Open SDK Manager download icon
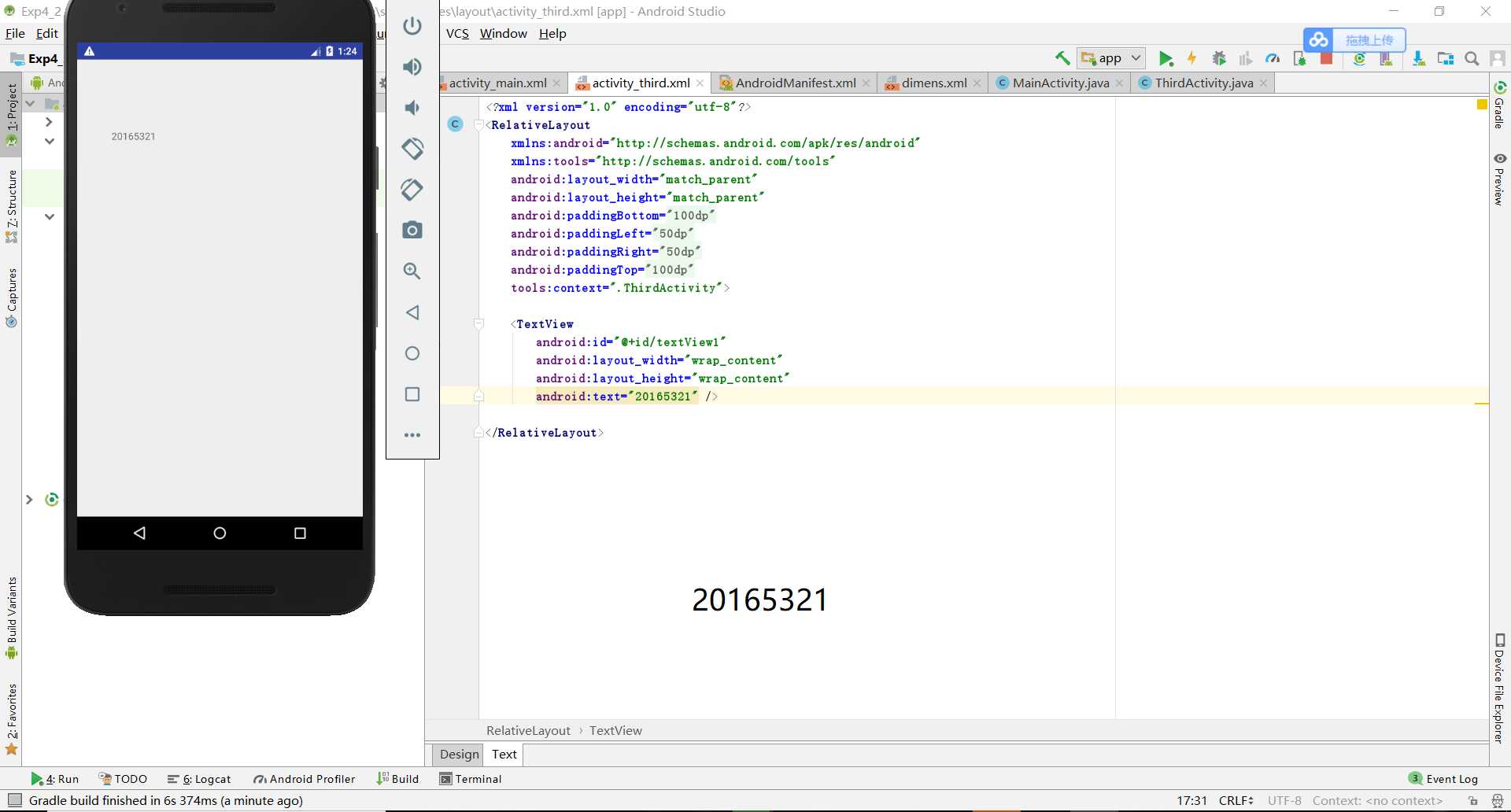Image resolution: width=1511 pixels, height=812 pixels. pyautogui.click(x=1418, y=58)
